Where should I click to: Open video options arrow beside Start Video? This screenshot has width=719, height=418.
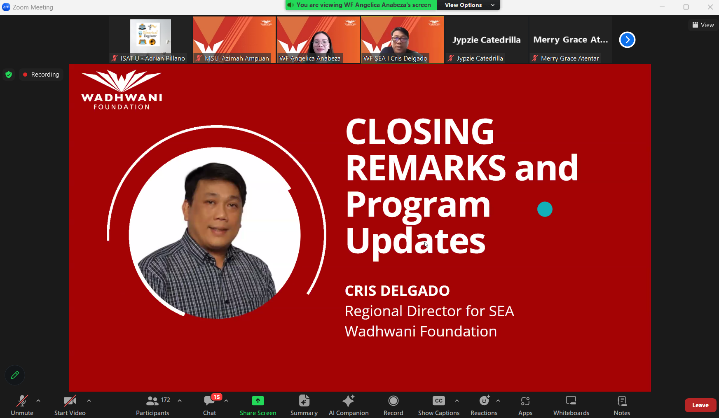coord(89,401)
